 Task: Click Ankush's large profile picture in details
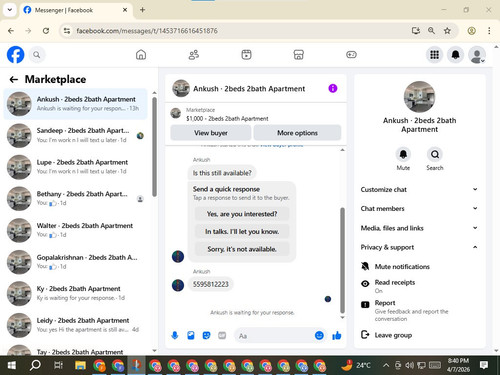click(419, 97)
